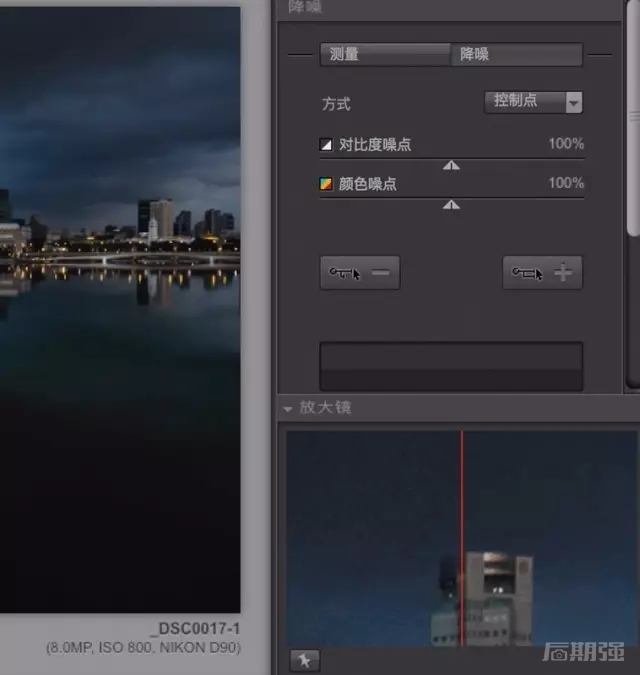Click the red split line in loupe preview

tap(462, 538)
